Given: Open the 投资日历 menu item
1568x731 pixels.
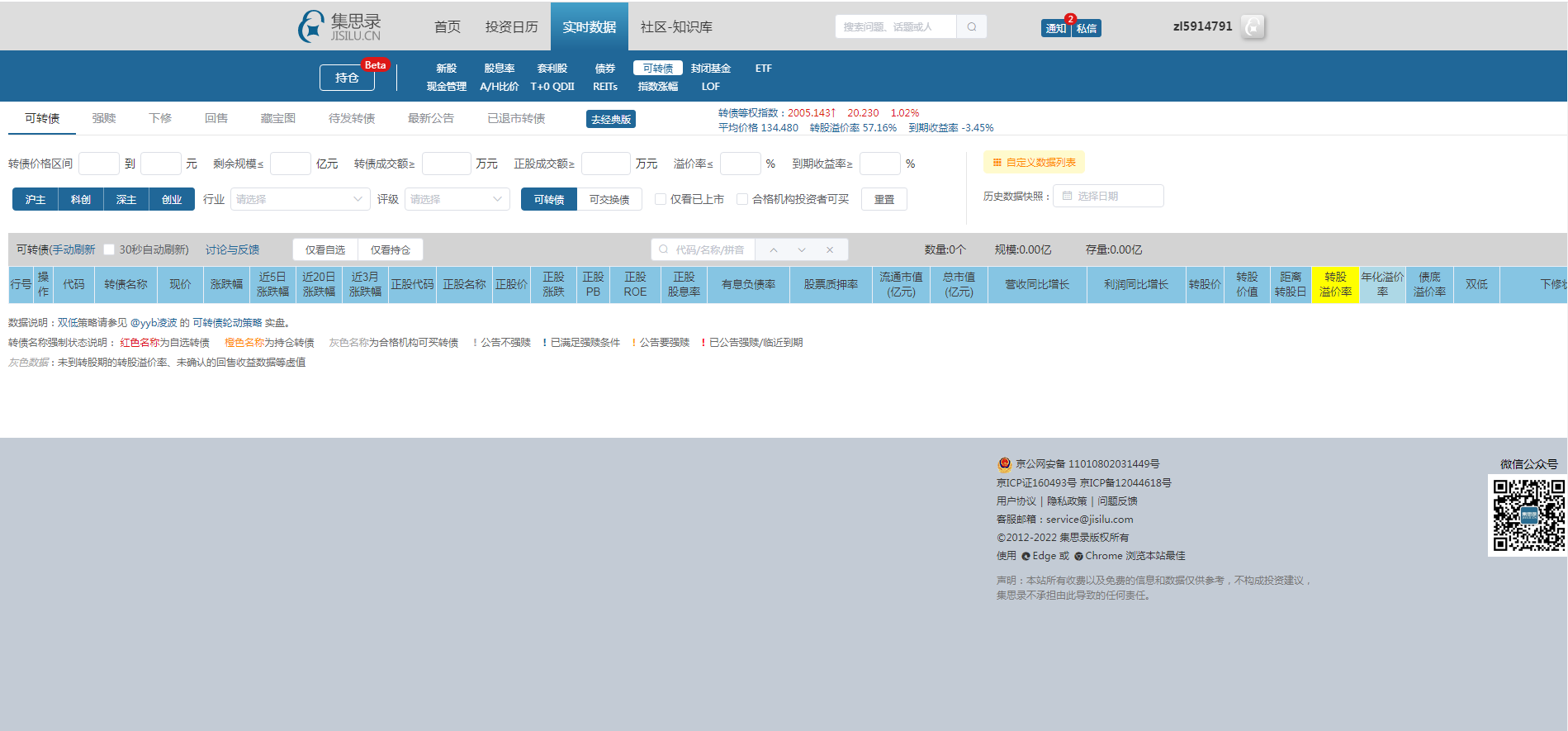Looking at the screenshot, I should [x=511, y=26].
